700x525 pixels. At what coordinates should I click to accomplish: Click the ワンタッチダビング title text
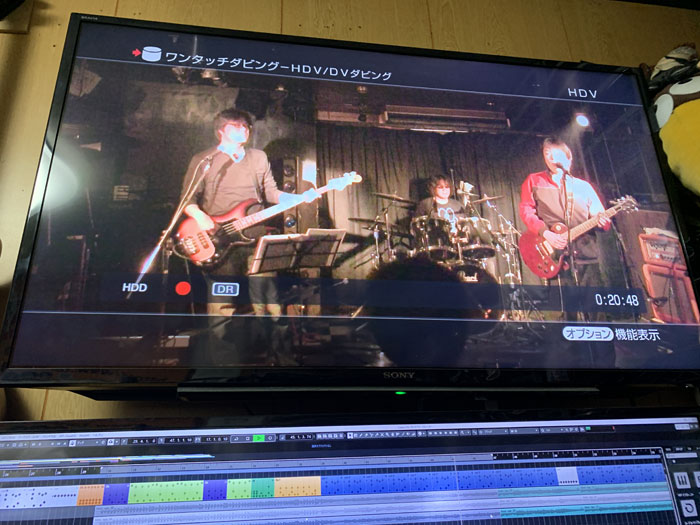[278, 65]
